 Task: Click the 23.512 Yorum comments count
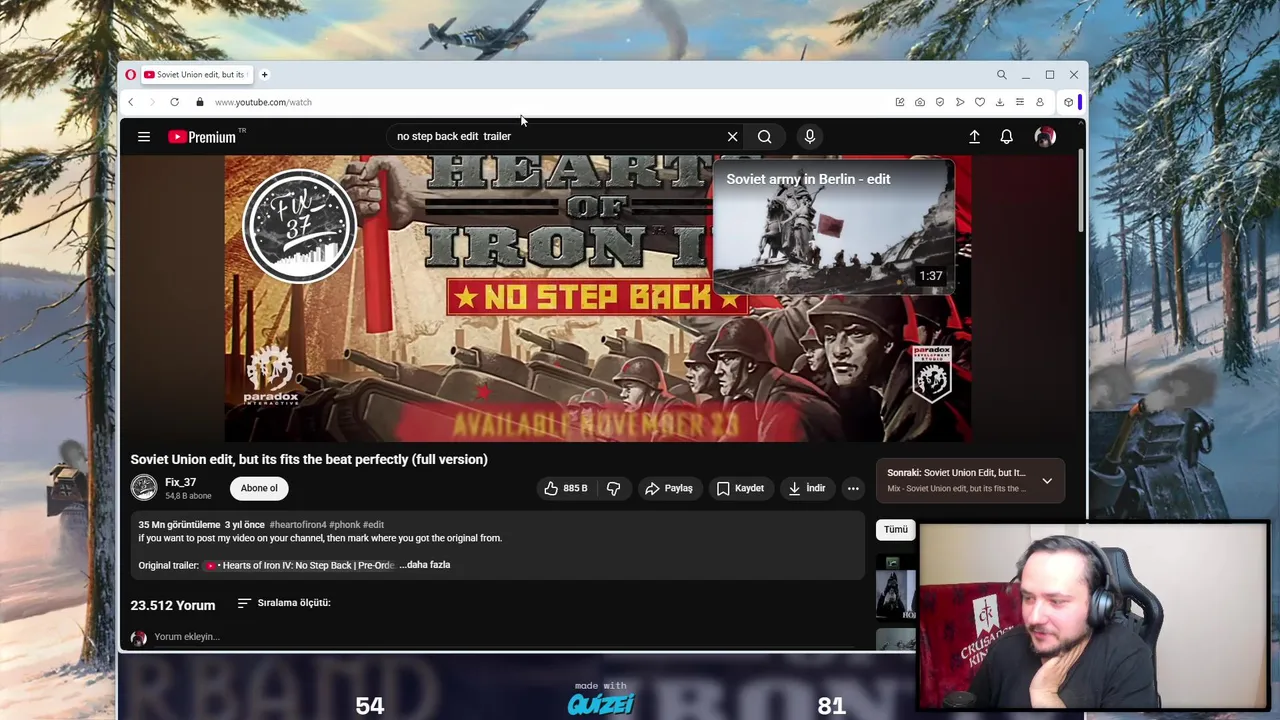point(173,605)
